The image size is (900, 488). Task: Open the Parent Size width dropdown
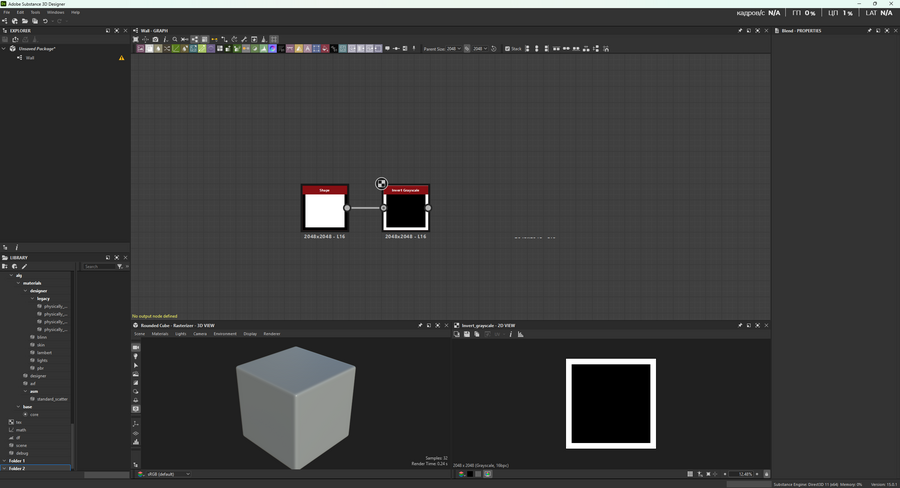pos(453,48)
